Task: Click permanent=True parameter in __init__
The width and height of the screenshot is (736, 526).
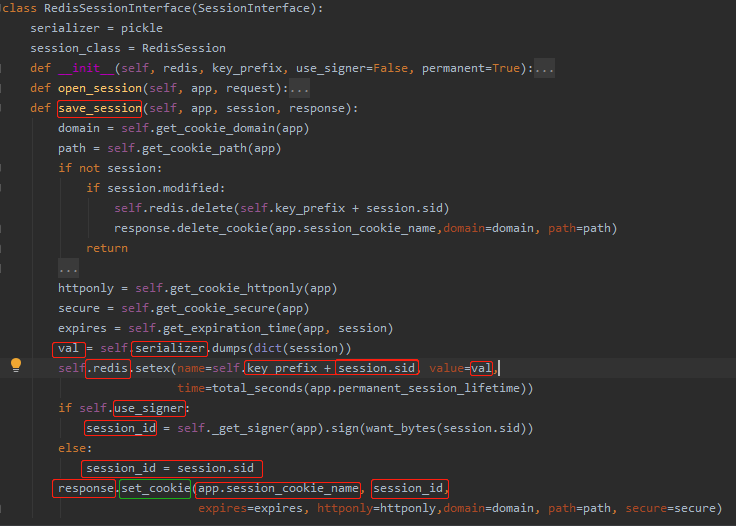Action: (471, 69)
